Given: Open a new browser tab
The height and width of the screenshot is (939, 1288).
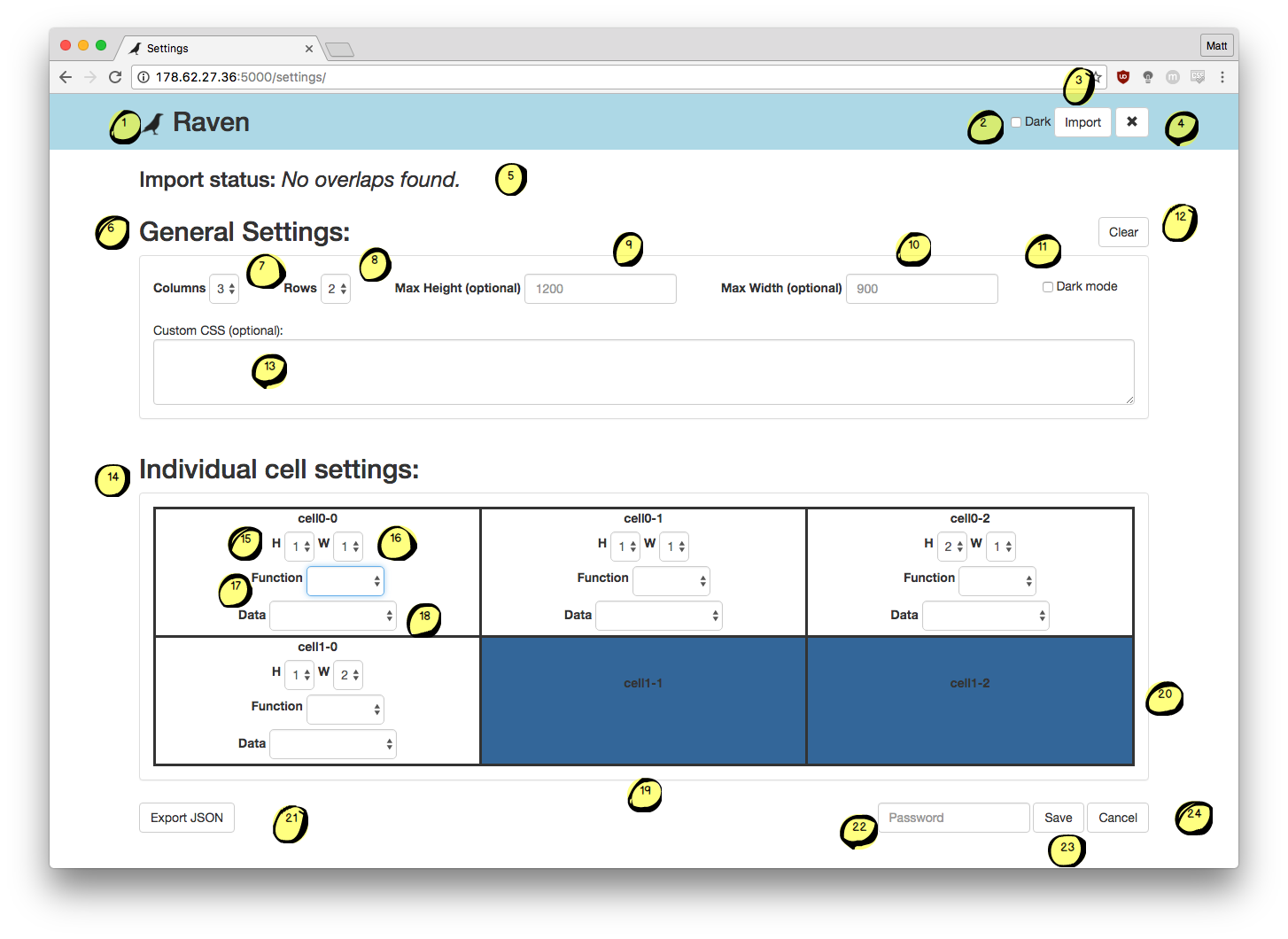Looking at the screenshot, I should [340, 50].
